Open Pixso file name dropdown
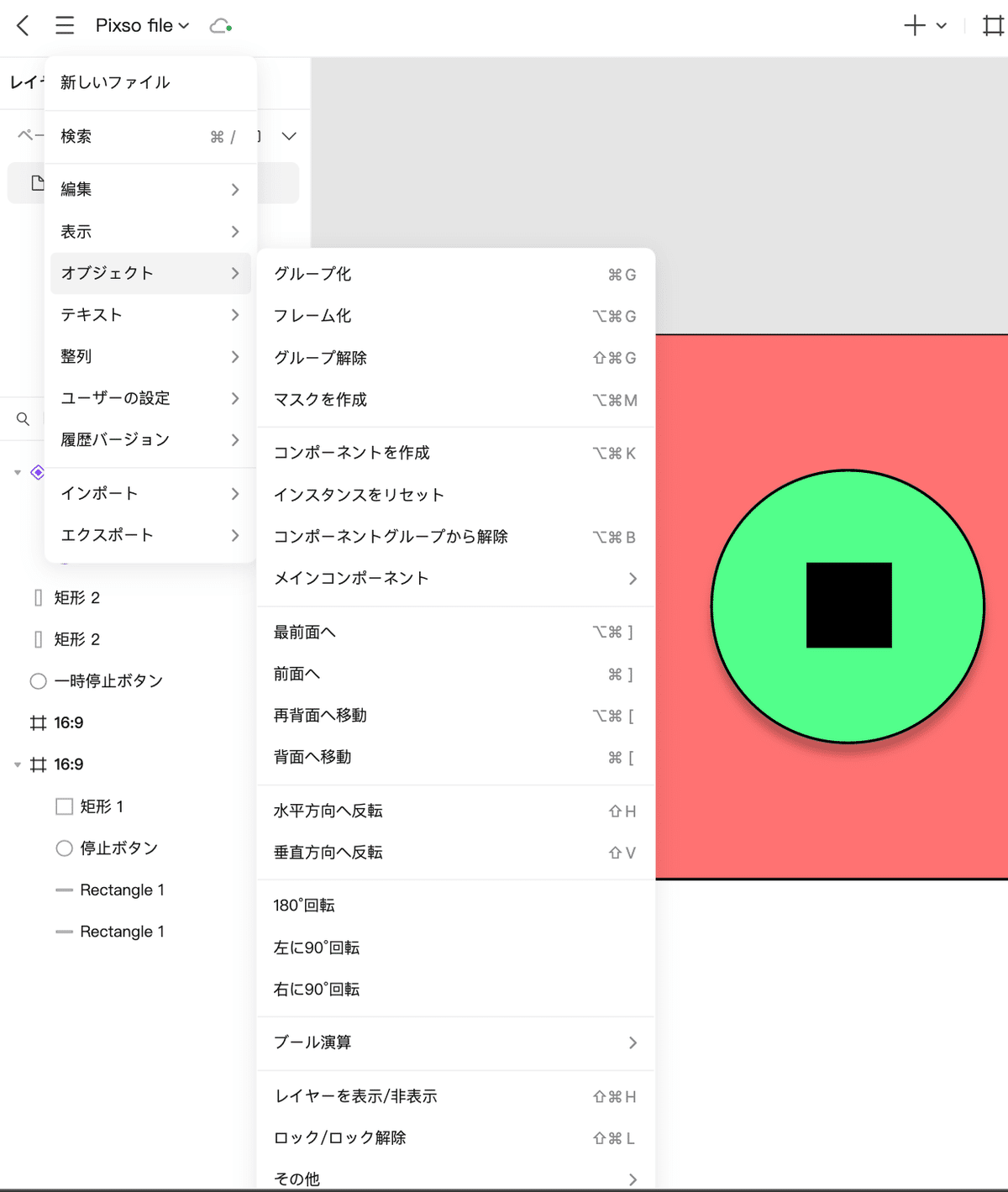This screenshot has height=1192, width=1008. pos(142,25)
